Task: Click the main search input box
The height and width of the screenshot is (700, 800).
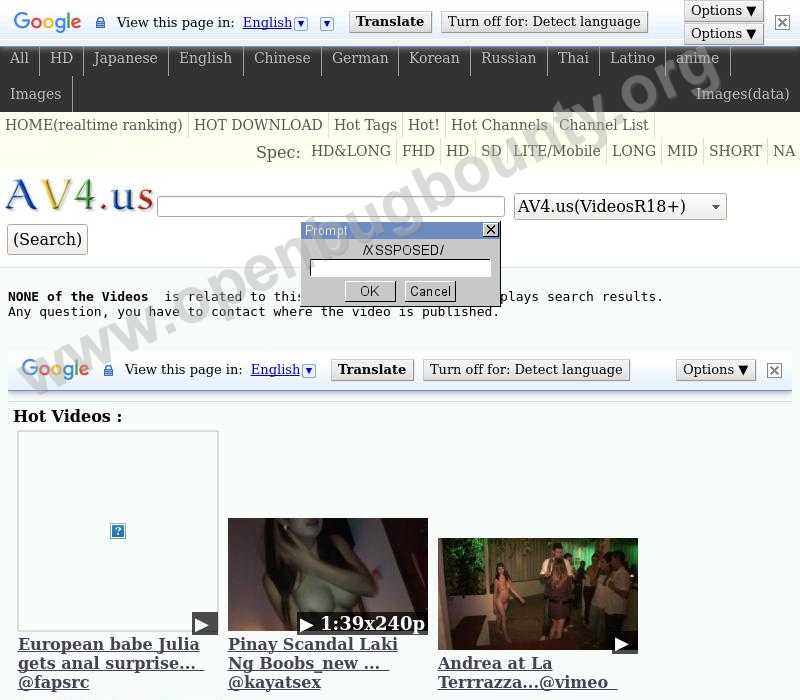Action: click(x=331, y=206)
